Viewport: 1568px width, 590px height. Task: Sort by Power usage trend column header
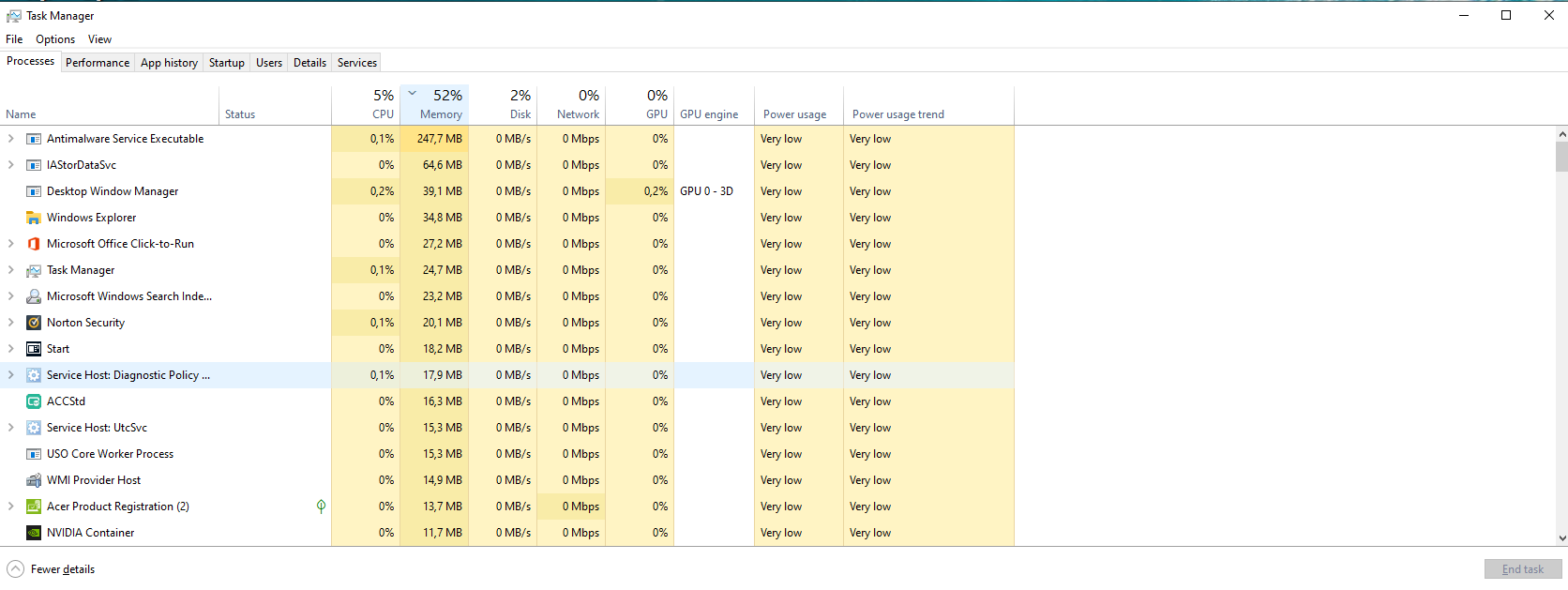928,105
